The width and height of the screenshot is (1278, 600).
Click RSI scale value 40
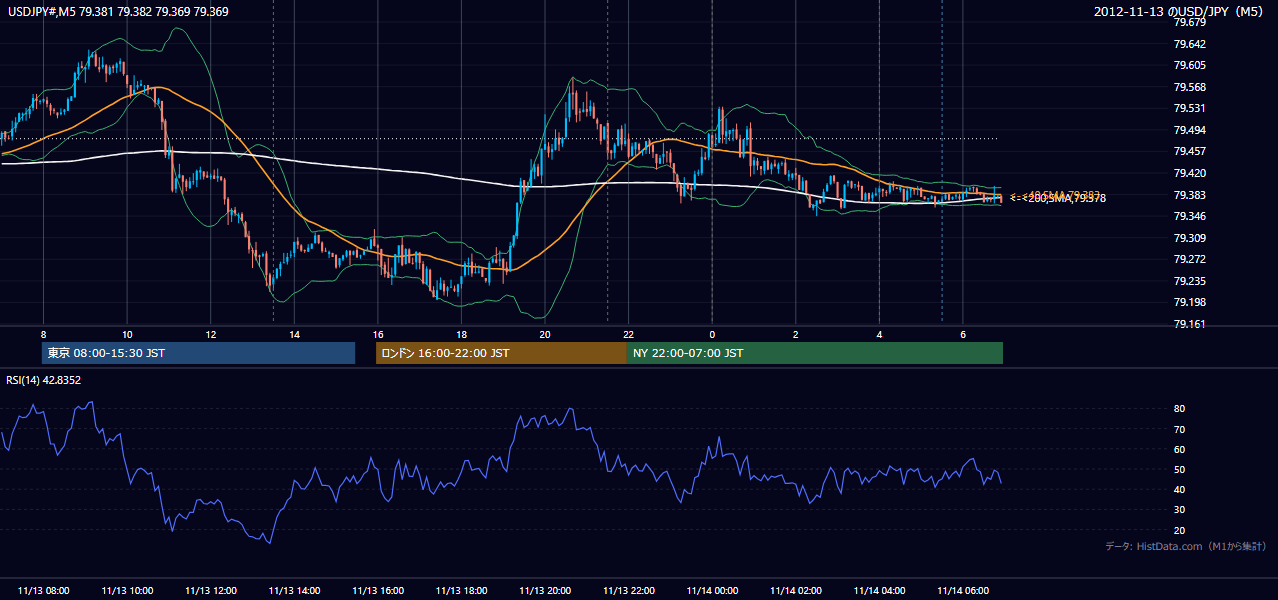pyautogui.click(x=1179, y=489)
